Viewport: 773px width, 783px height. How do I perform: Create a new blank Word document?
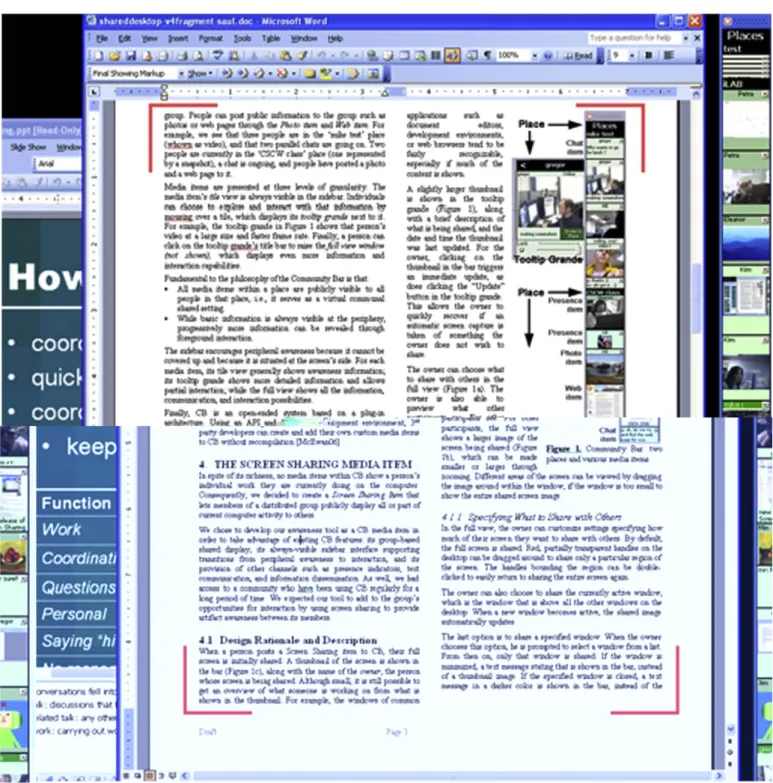(x=98, y=55)
